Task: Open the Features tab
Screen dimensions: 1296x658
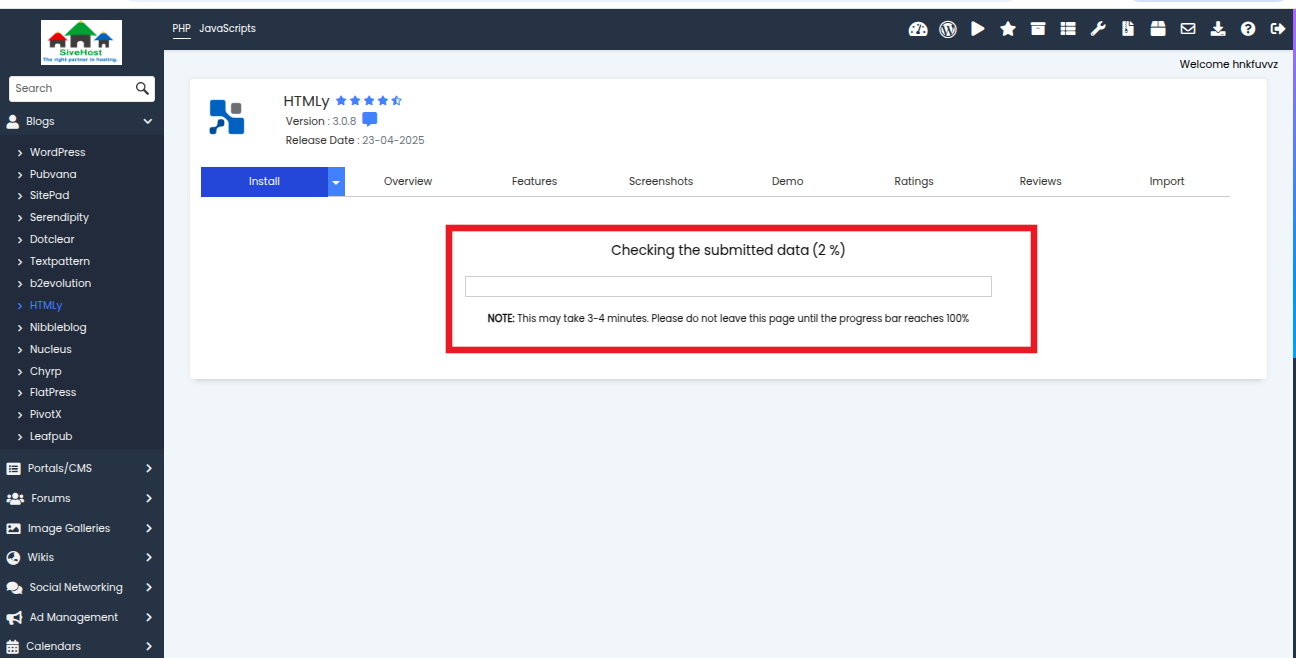Action: [534, 182]
